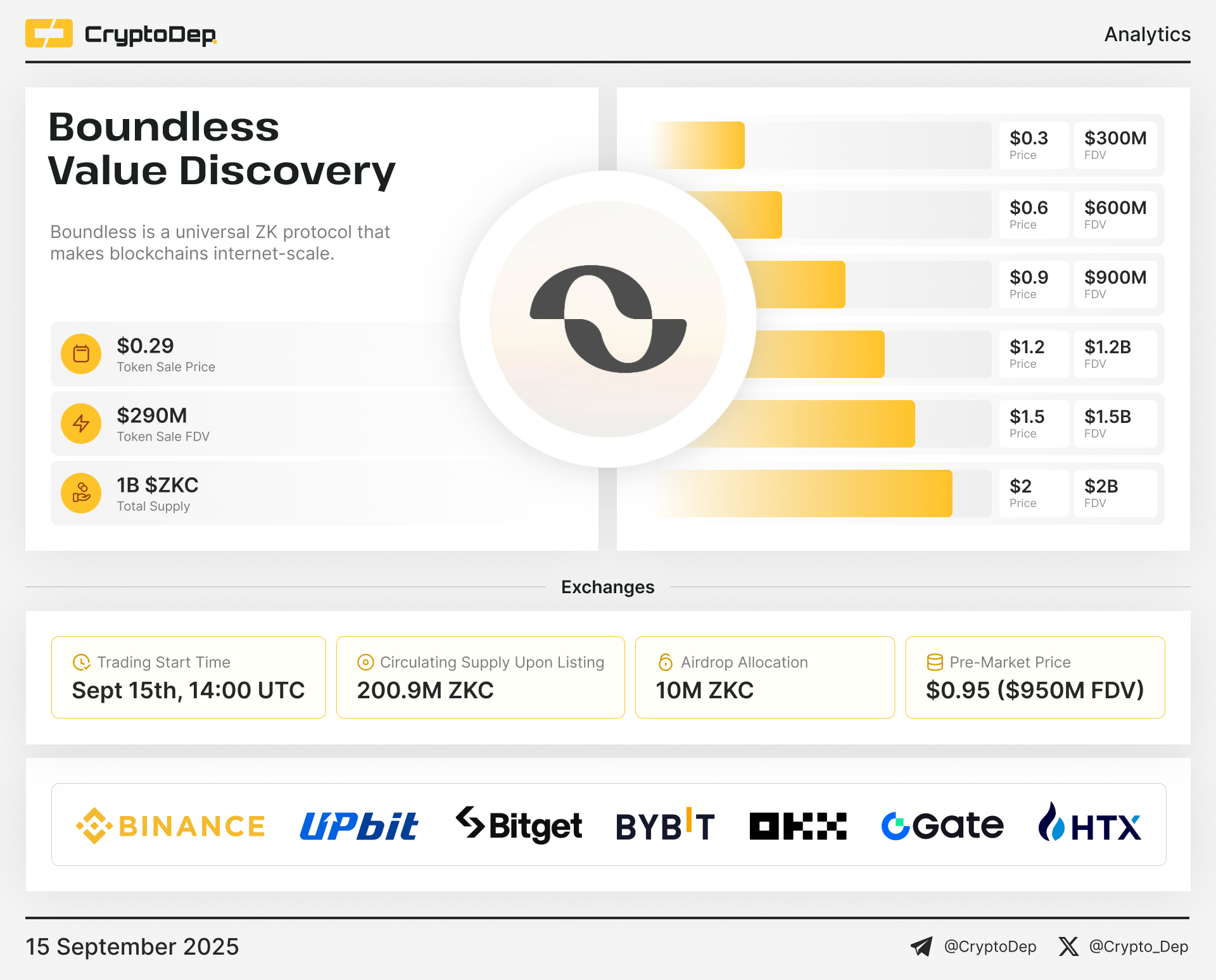Click the $1.5 Price cell
Screen dimensions: 1216x980
click(x=1034, y=424)
